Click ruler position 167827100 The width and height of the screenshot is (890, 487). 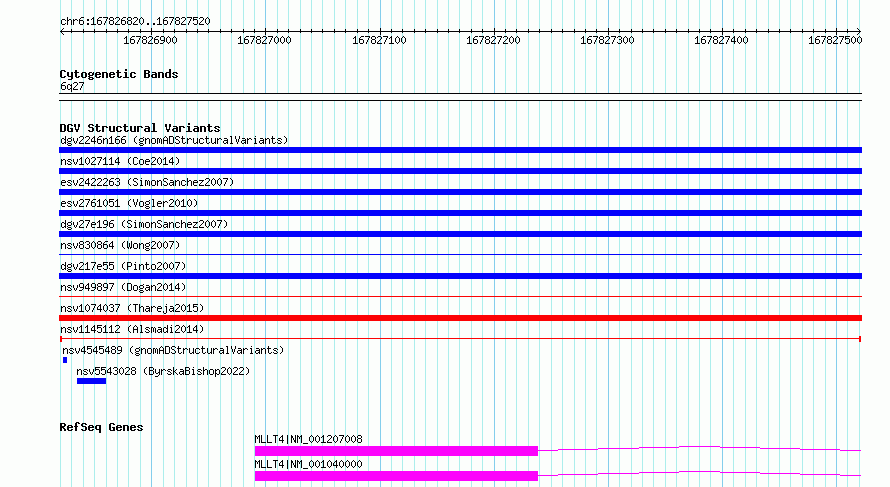[x=379, y=40]
